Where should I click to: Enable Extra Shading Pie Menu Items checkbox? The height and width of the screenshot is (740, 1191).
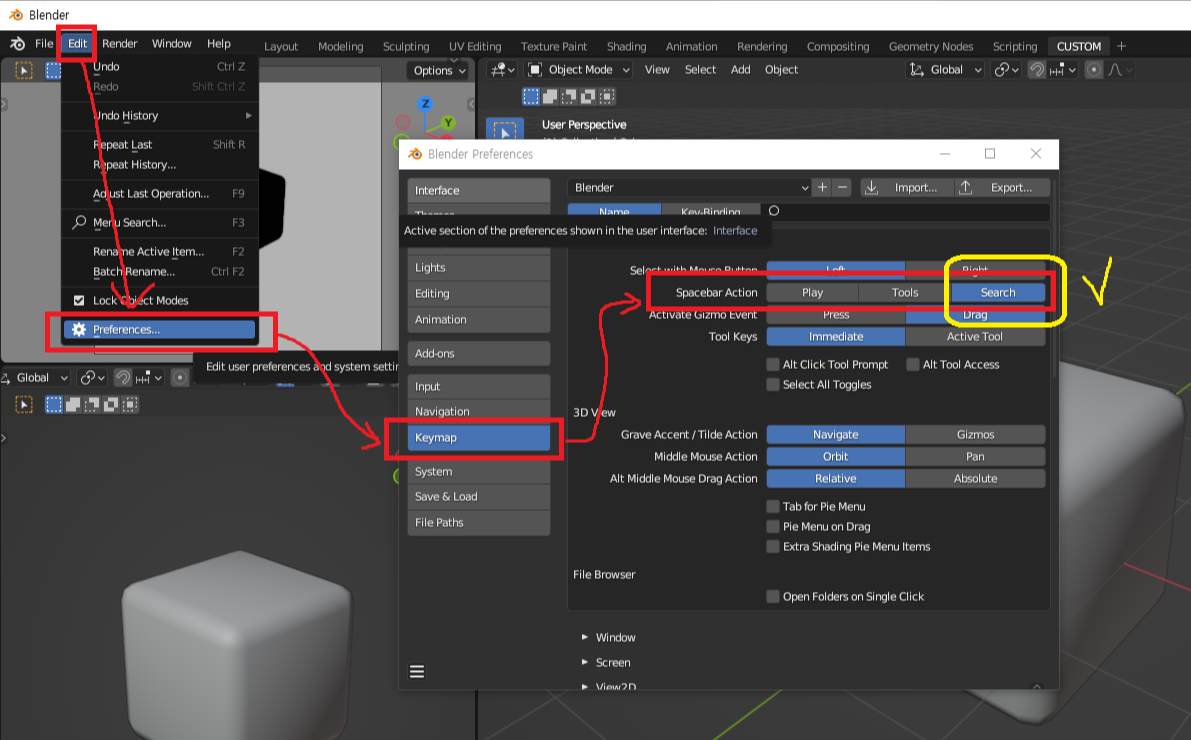[772, 546]
